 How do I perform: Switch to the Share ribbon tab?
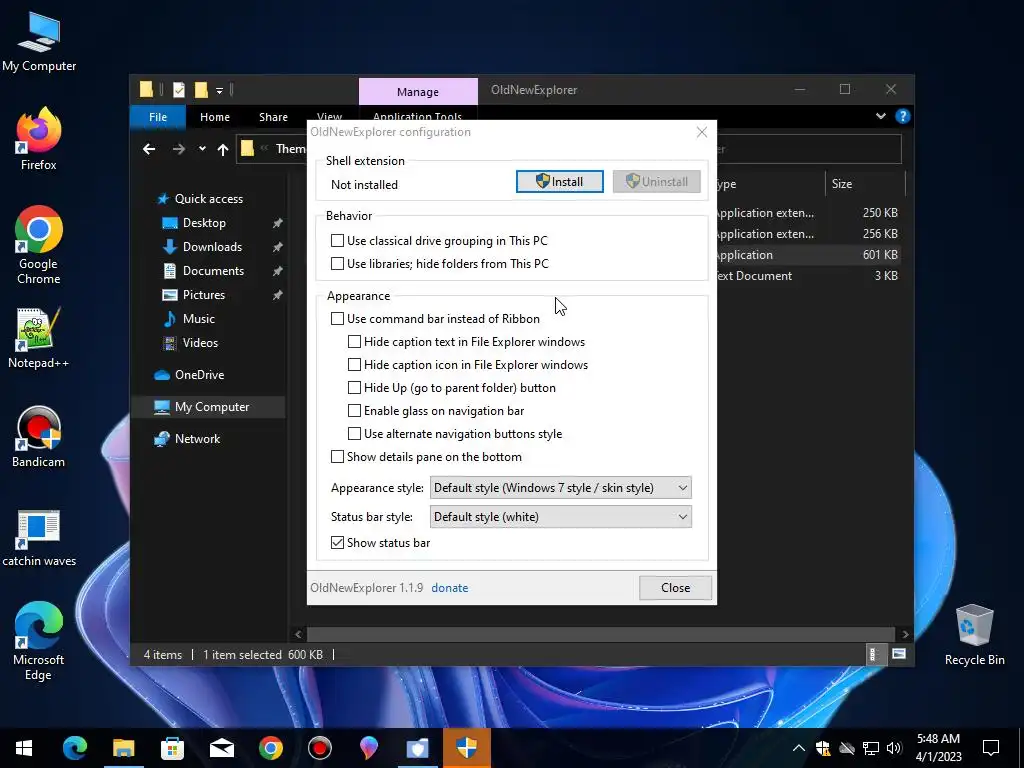pyautogui.click(x=273, y=117)
